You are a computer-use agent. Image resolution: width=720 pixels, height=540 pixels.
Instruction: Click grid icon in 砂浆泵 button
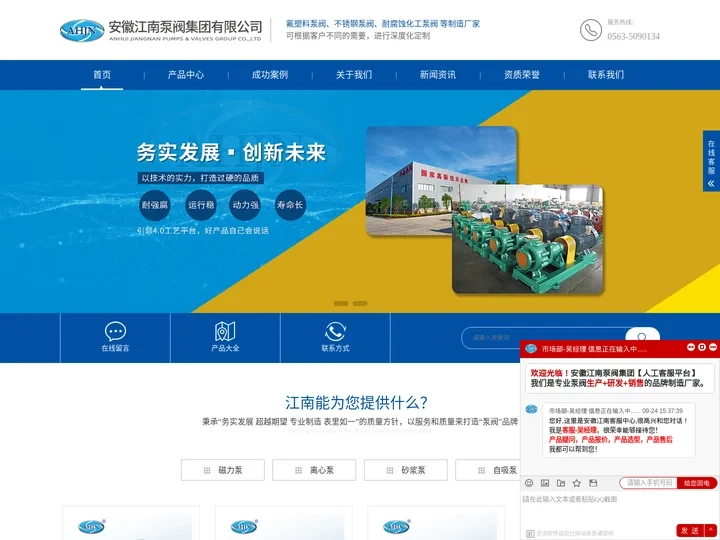click(390, 470)
